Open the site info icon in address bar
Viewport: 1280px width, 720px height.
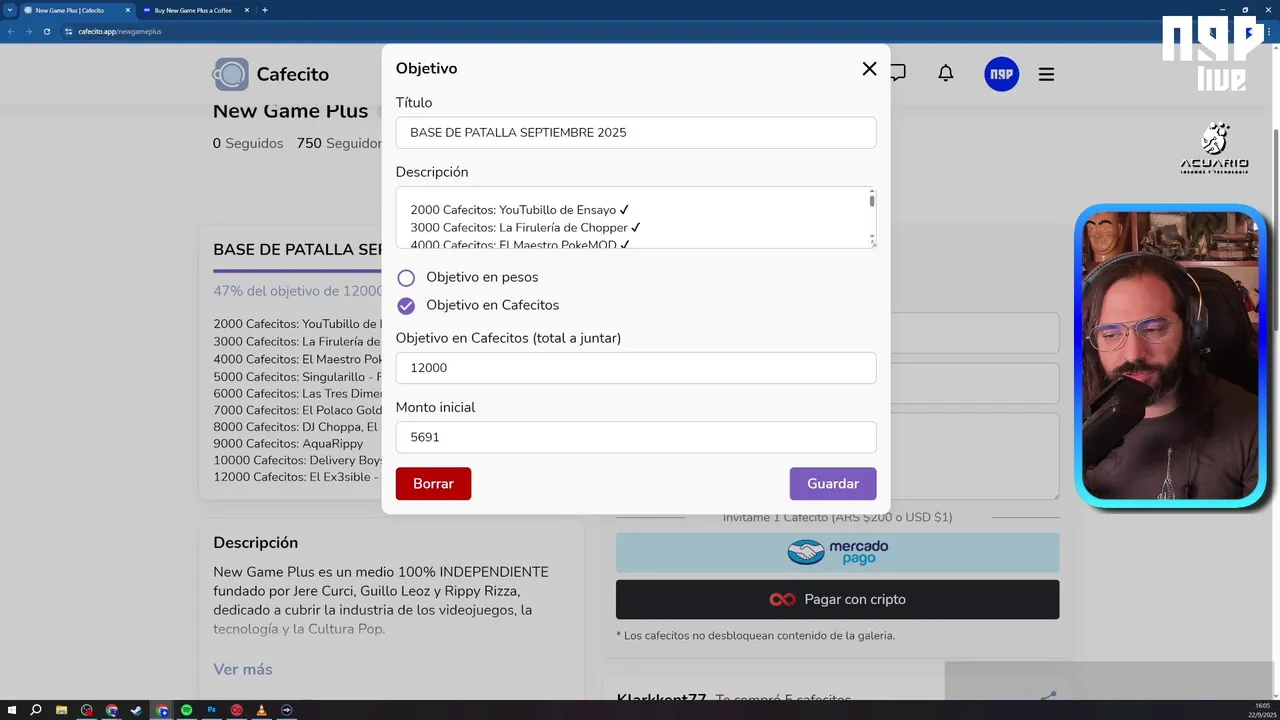(x=69, y=31)
